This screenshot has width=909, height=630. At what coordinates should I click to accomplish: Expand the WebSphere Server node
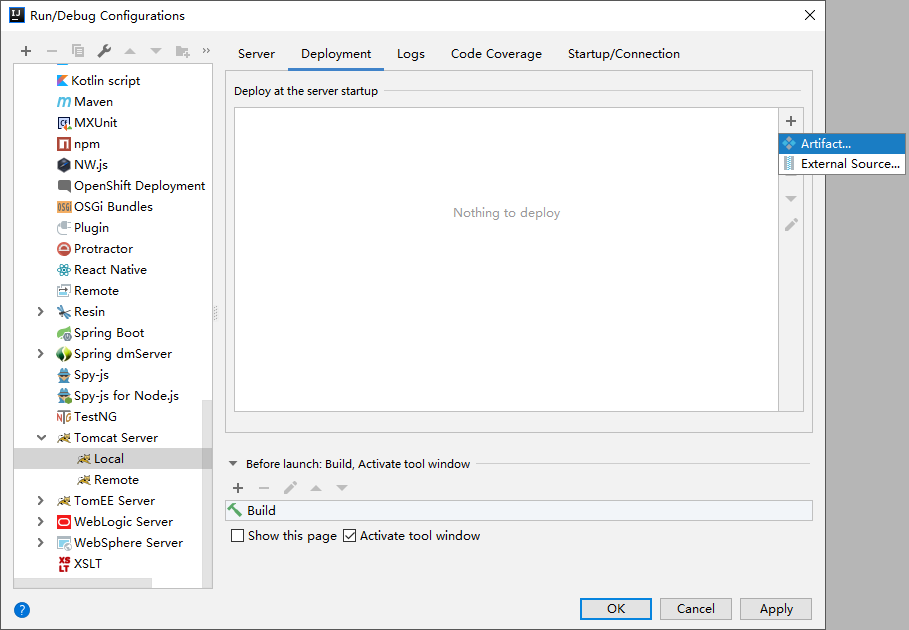coord(41,542)
